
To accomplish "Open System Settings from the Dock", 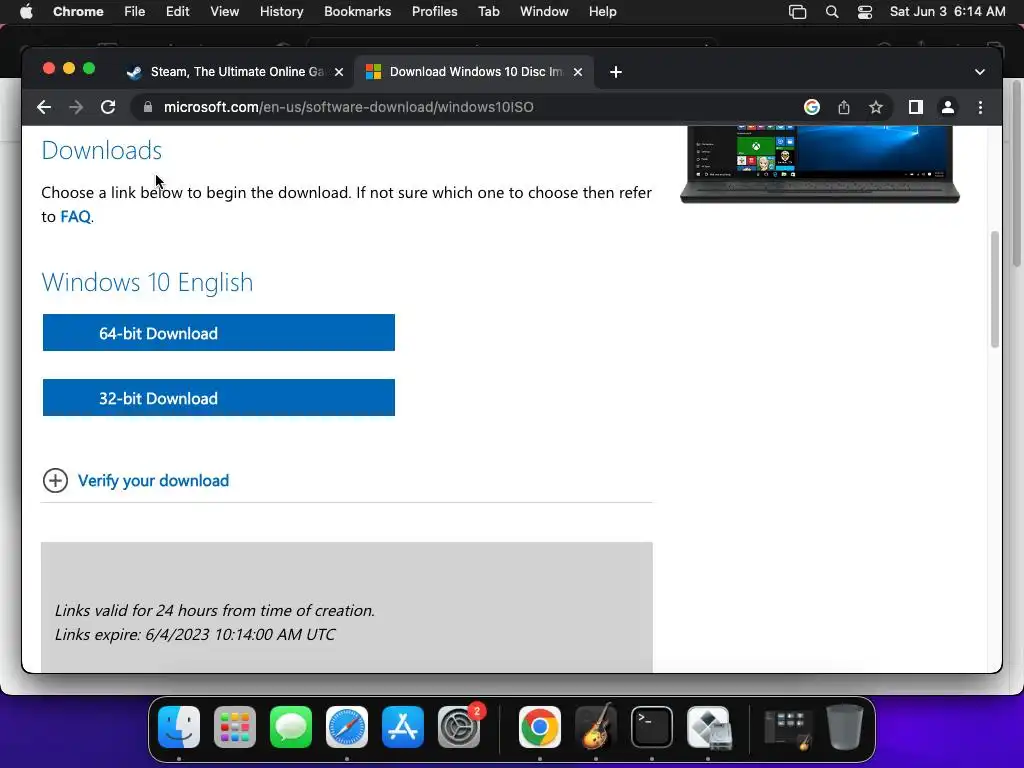I will coord(458,726).
